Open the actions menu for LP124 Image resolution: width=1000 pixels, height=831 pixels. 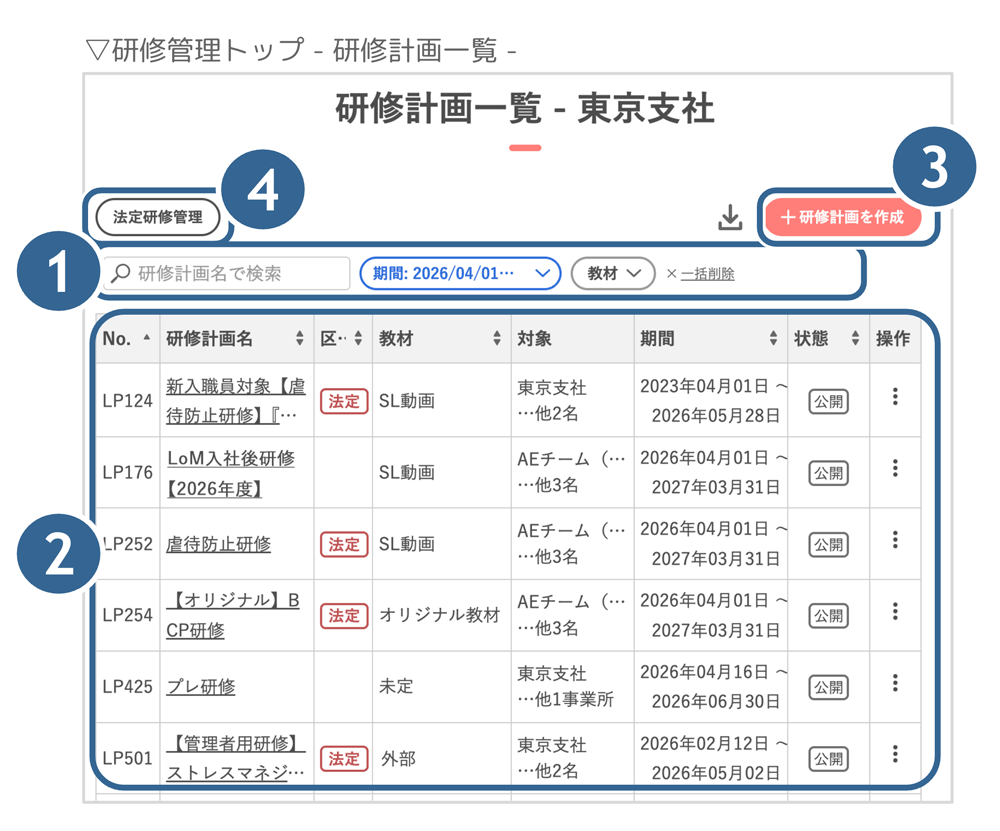[x=895, y=397]
